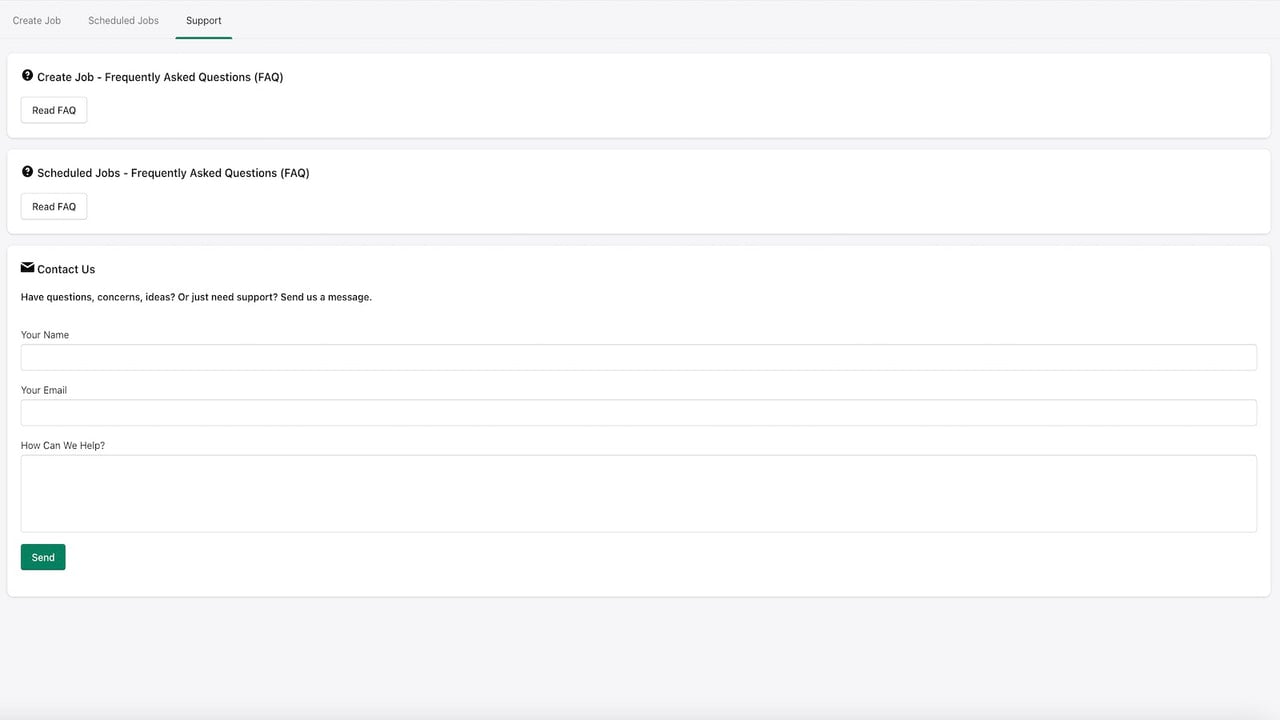Submit the form with the Send button

pos(43,557)
